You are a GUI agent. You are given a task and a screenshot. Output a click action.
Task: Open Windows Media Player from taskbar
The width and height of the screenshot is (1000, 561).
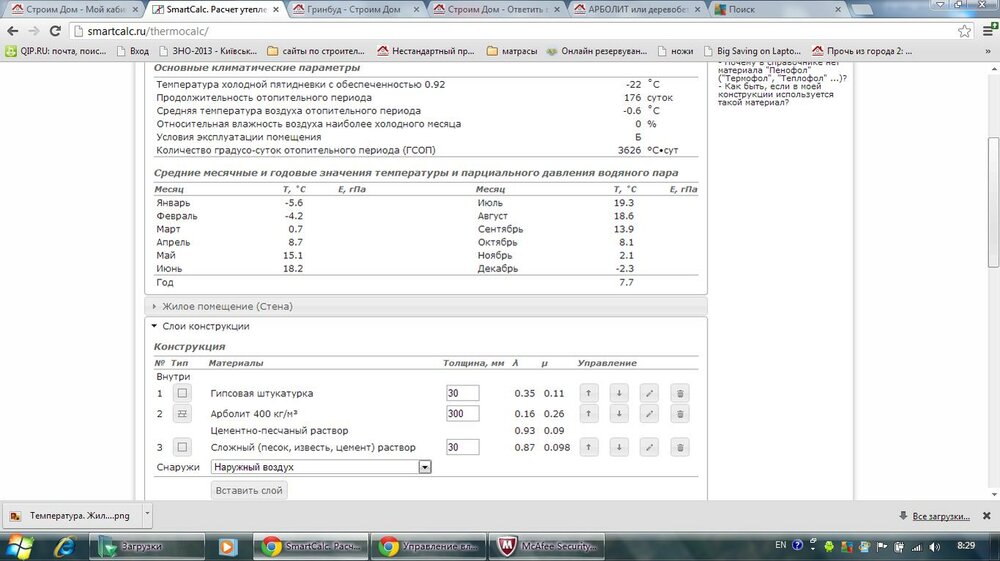click(x=228, y=546)
